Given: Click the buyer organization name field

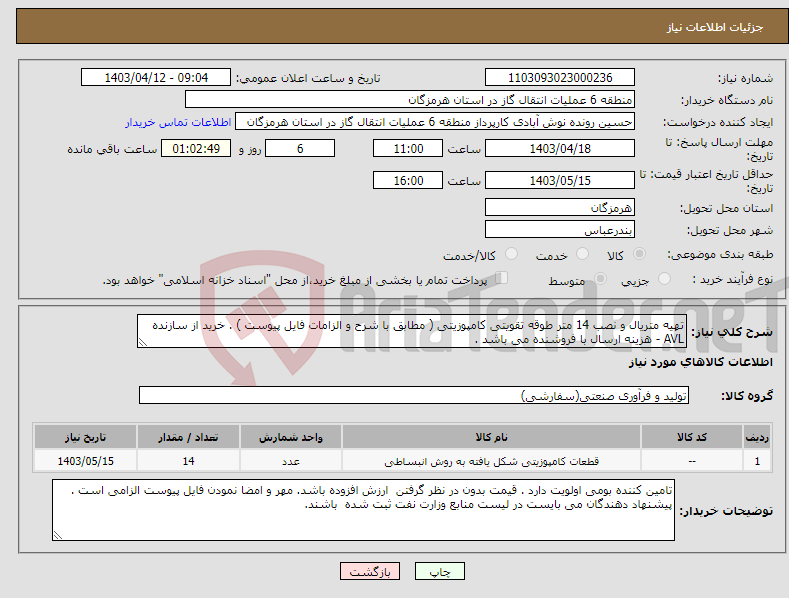Looking at the screenshot, I should [x=410, y=100].
